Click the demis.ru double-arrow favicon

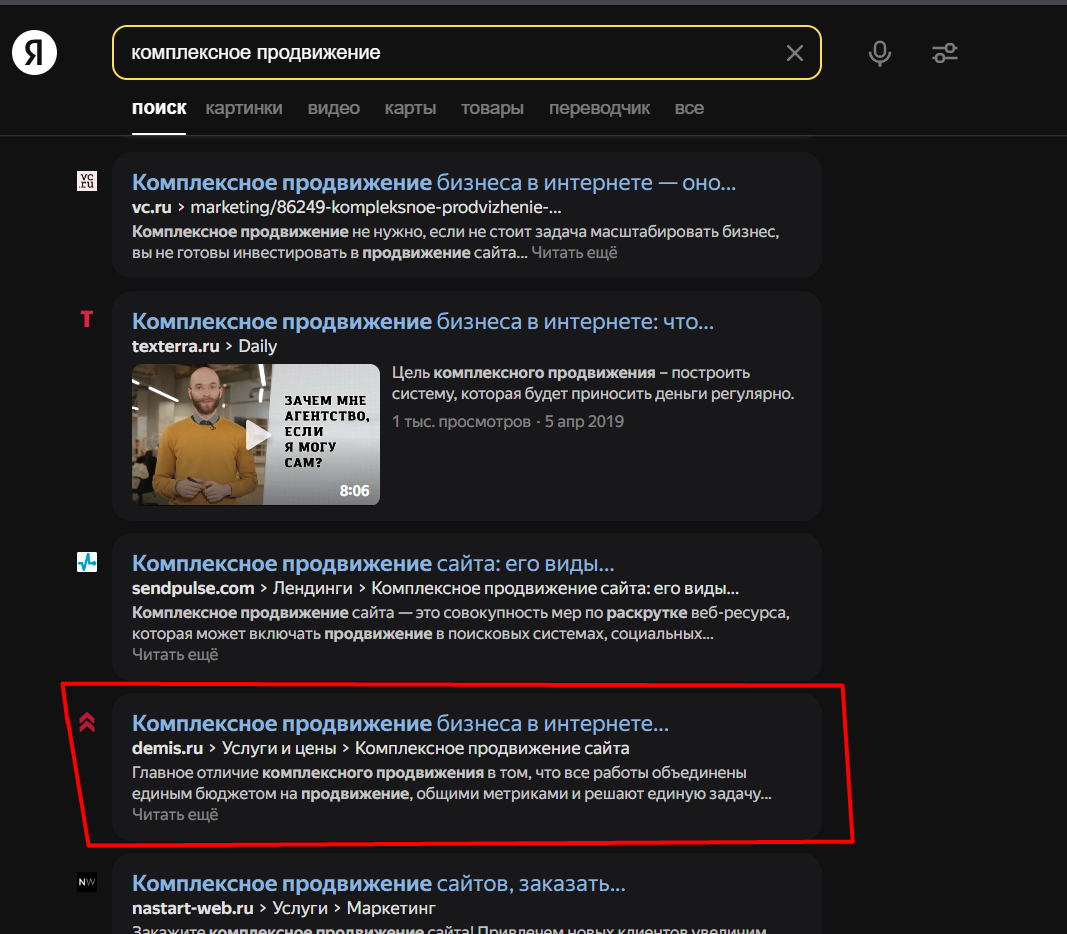point(87,720)
